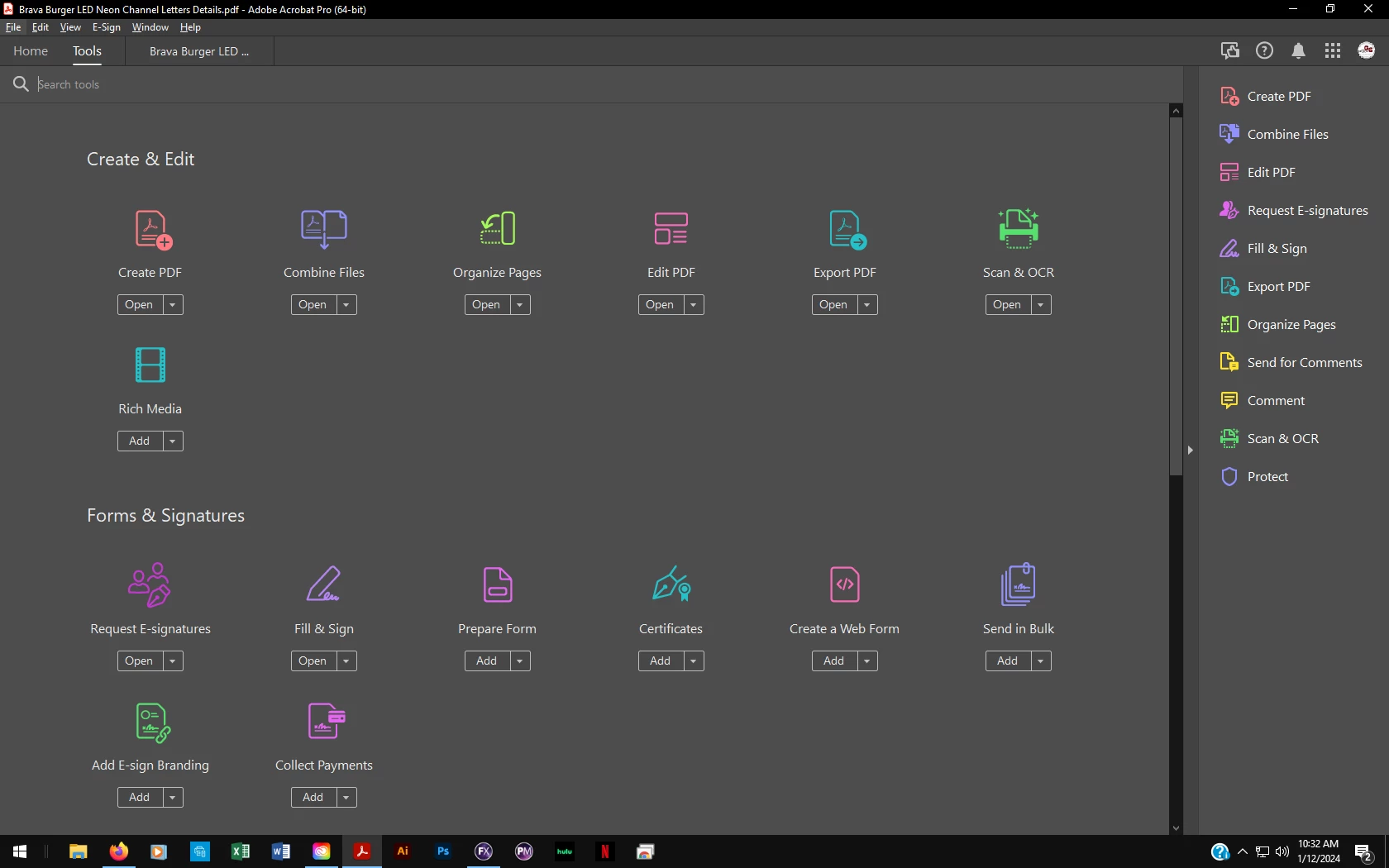1389x868 pixels.
Task: Open Photoshop from the taskbar
Action: tap(443, 851)
